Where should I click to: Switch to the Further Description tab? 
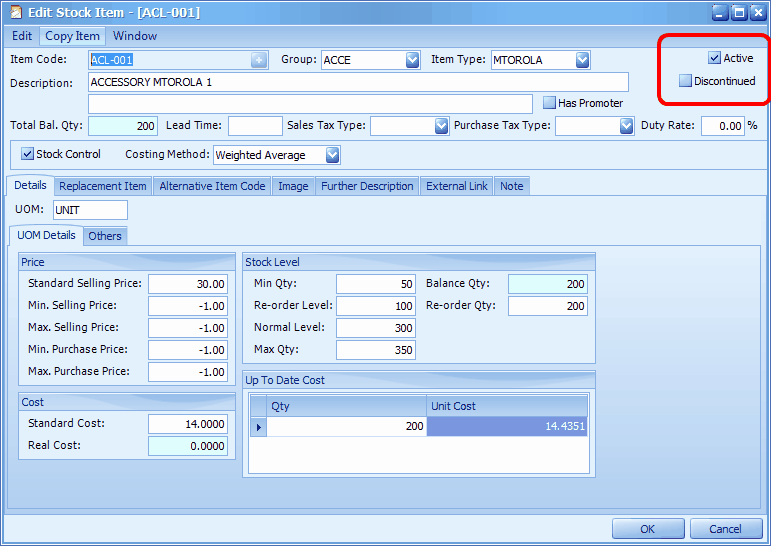point(367,186)
